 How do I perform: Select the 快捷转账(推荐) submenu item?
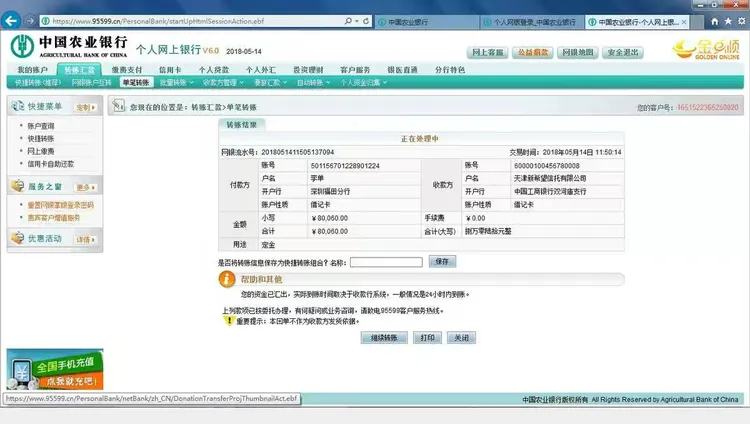pos(38,83)
